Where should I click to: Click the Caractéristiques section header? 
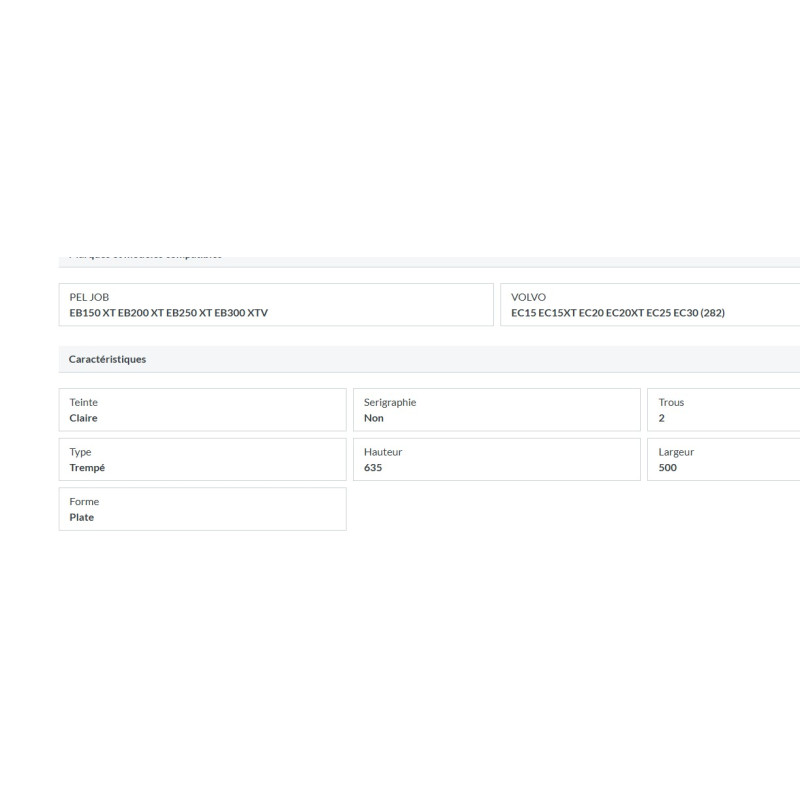pyautogui.click(x=107, y=359)
